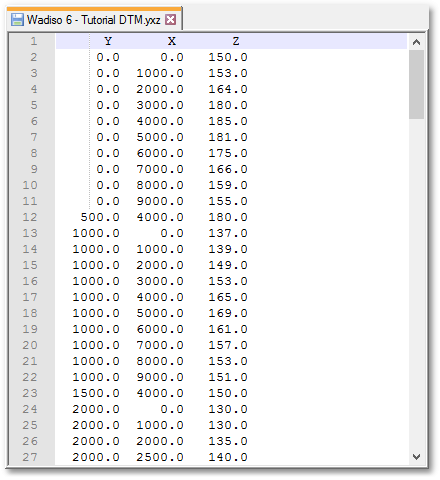This screenshot has height=480, width=440.
Task: Click the Z value 150.0 on line 2
Action: pos(228,57)
